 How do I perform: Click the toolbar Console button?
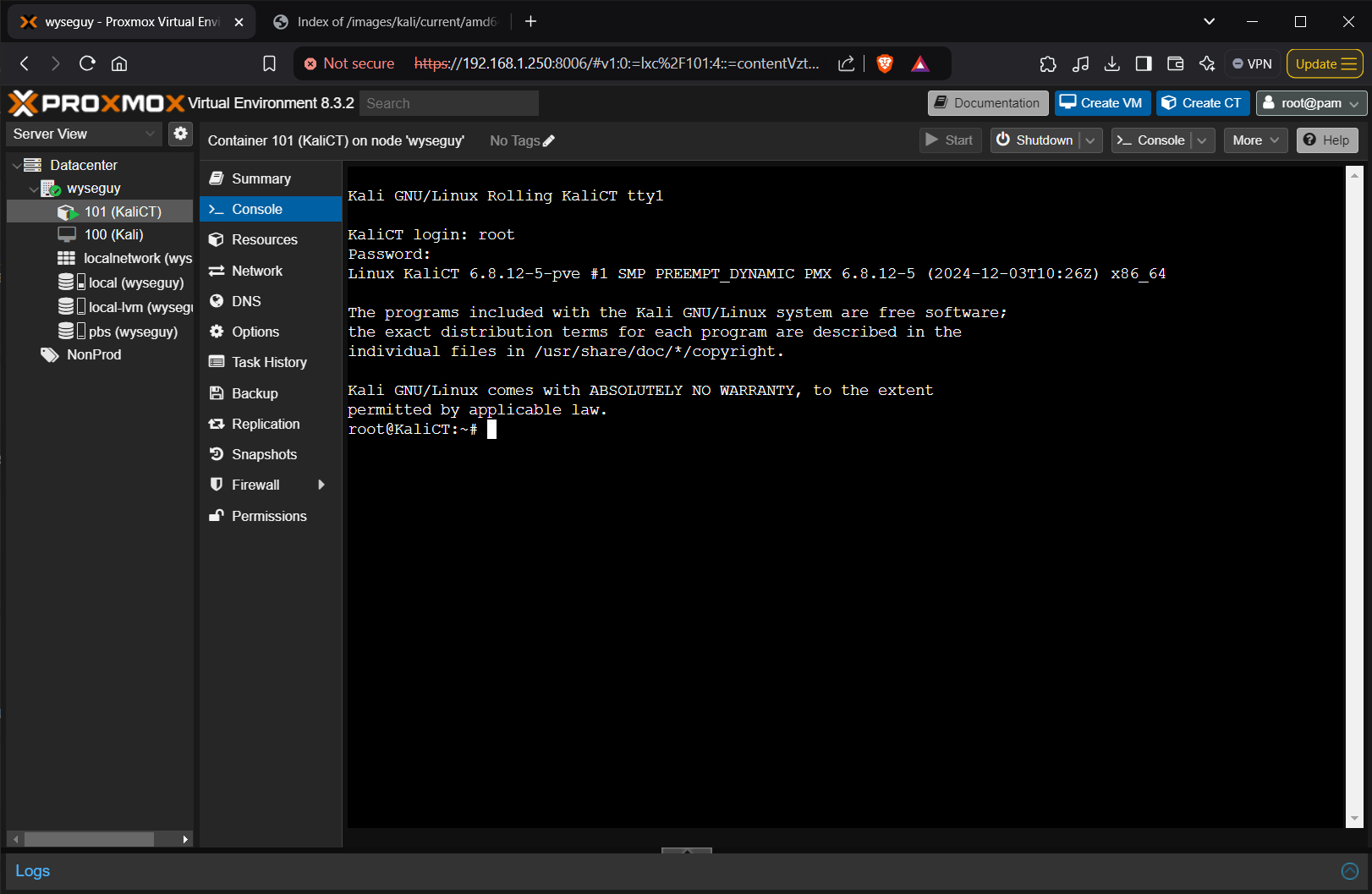(1151, 140)
